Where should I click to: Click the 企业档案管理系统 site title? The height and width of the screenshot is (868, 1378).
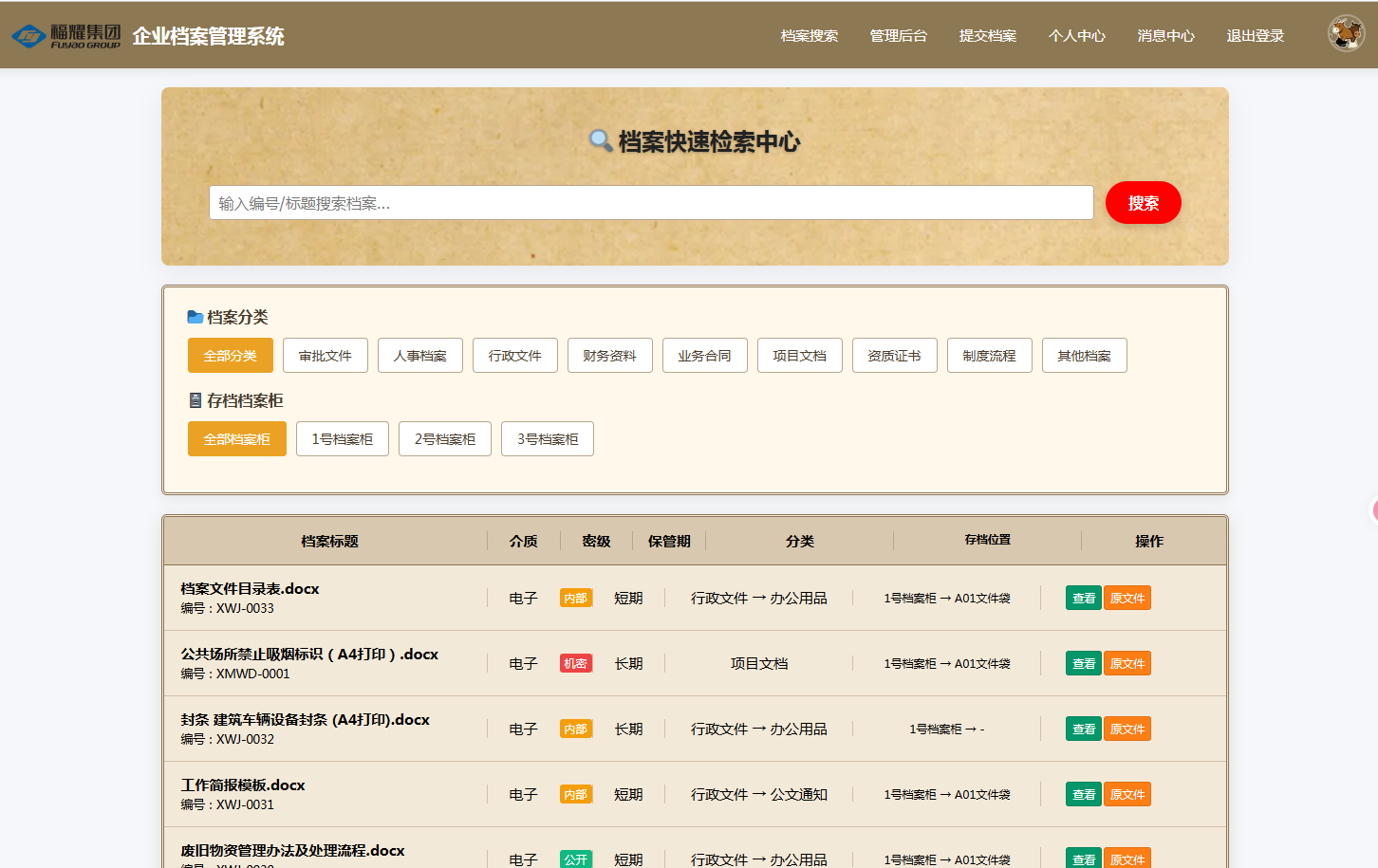[x=208, y=36]
